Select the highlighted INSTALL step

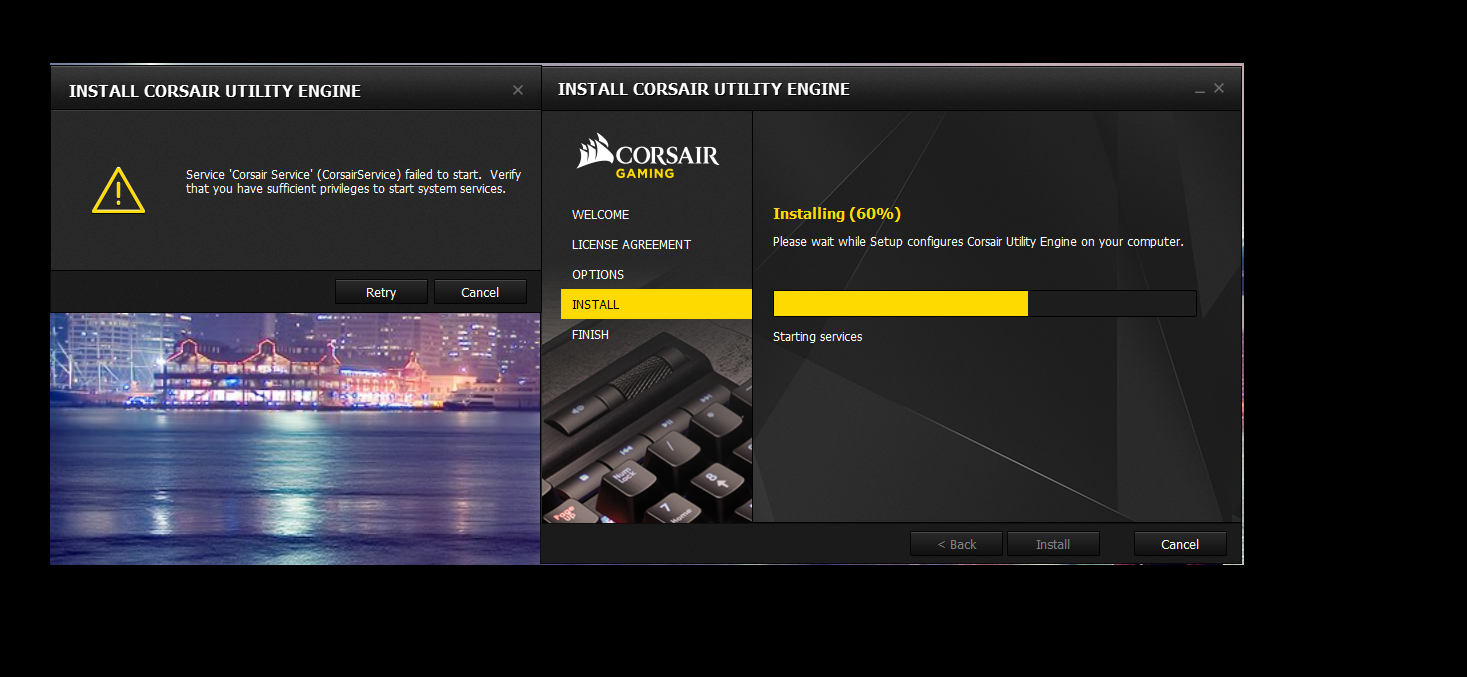coord(656,304)
